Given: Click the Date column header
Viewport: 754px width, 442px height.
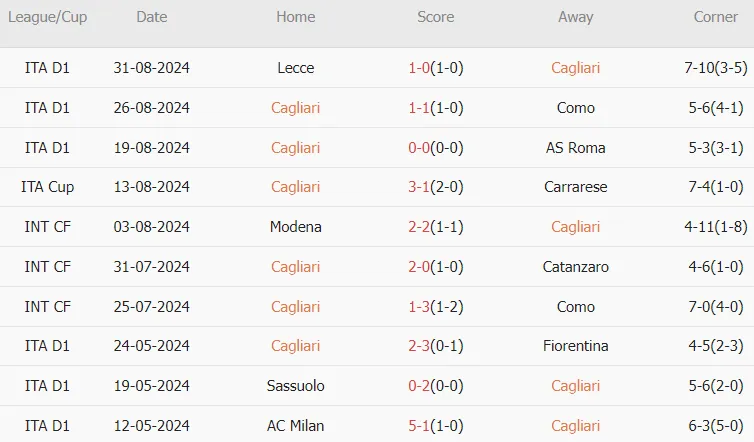Looking at the screenshot, I should pos(151,17).
